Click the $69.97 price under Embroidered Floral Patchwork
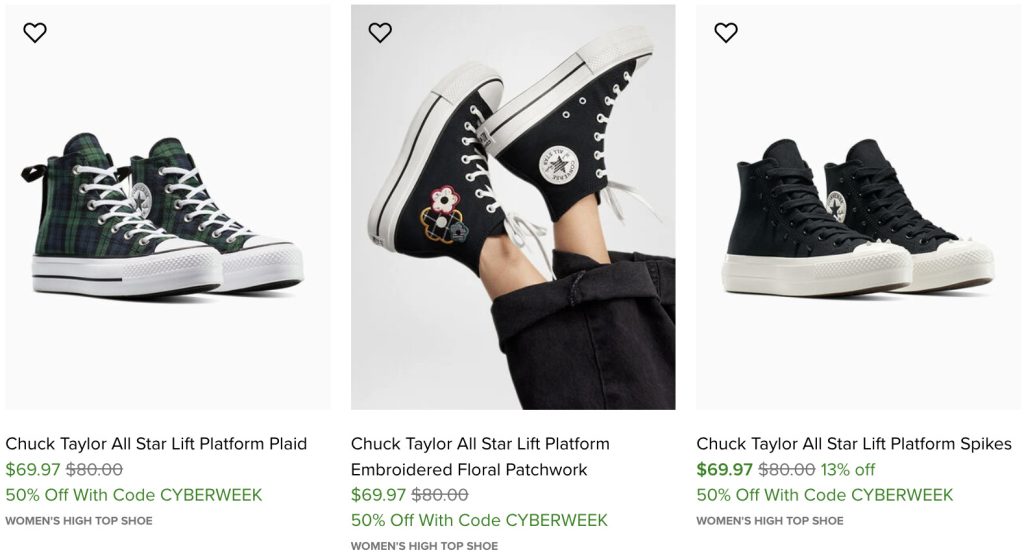The width and height of the screenshot is (1024, 559). click(379, 495)
